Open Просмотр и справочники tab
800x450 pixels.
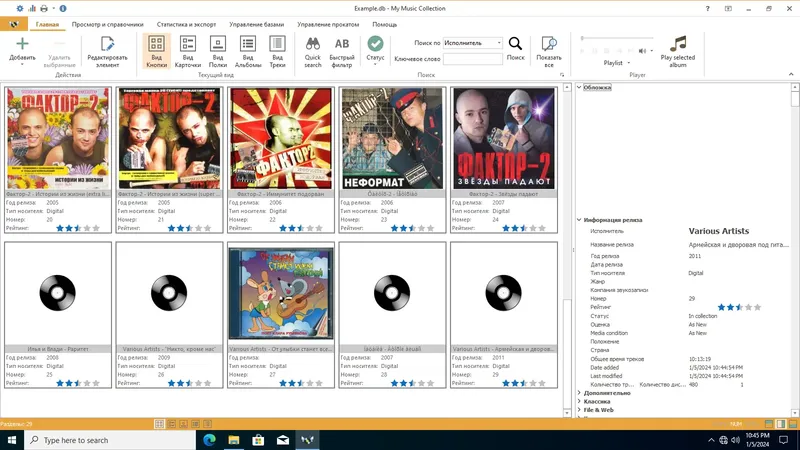tap(108, 24)
